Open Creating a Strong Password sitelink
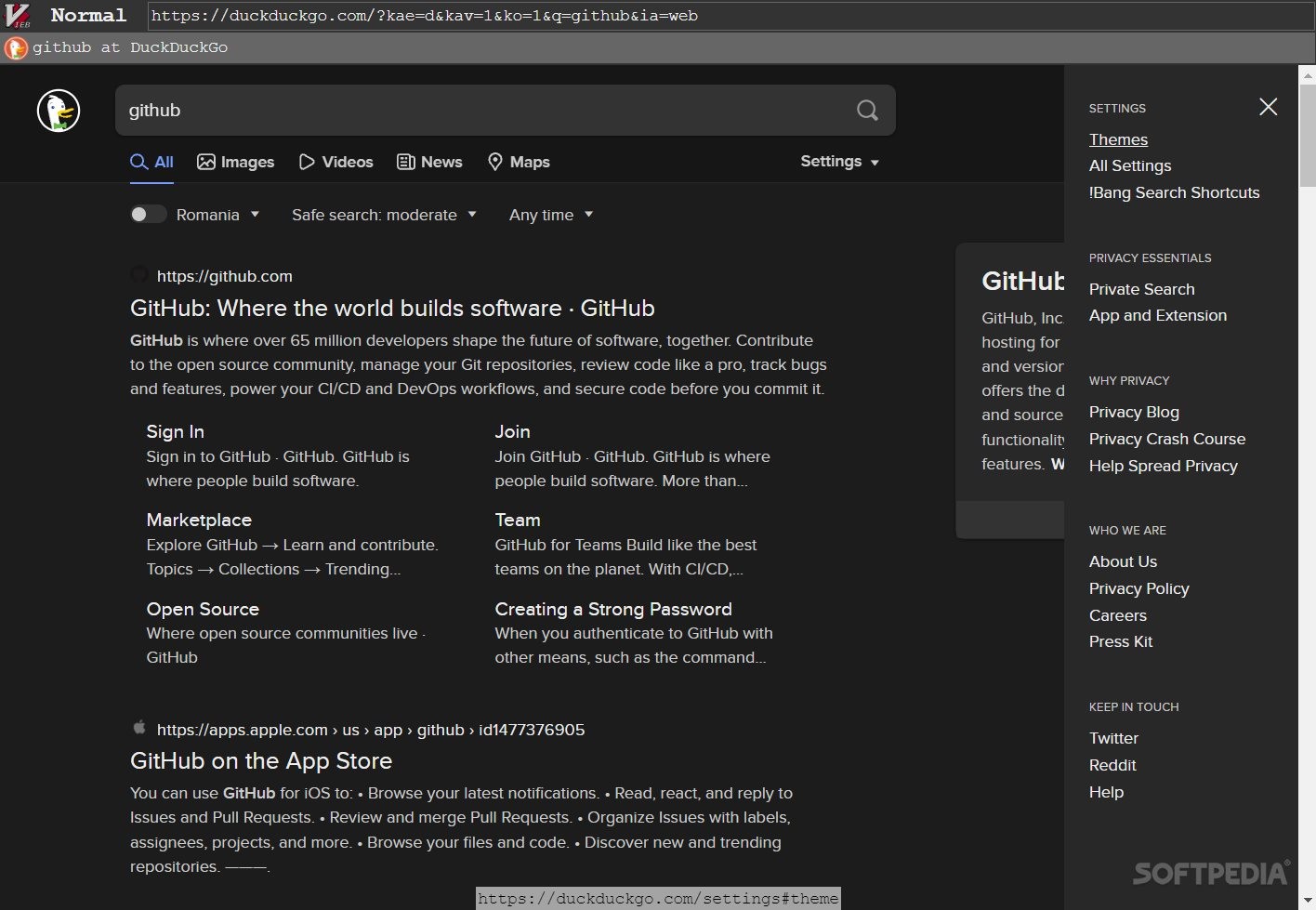 (x=613, y=609)
